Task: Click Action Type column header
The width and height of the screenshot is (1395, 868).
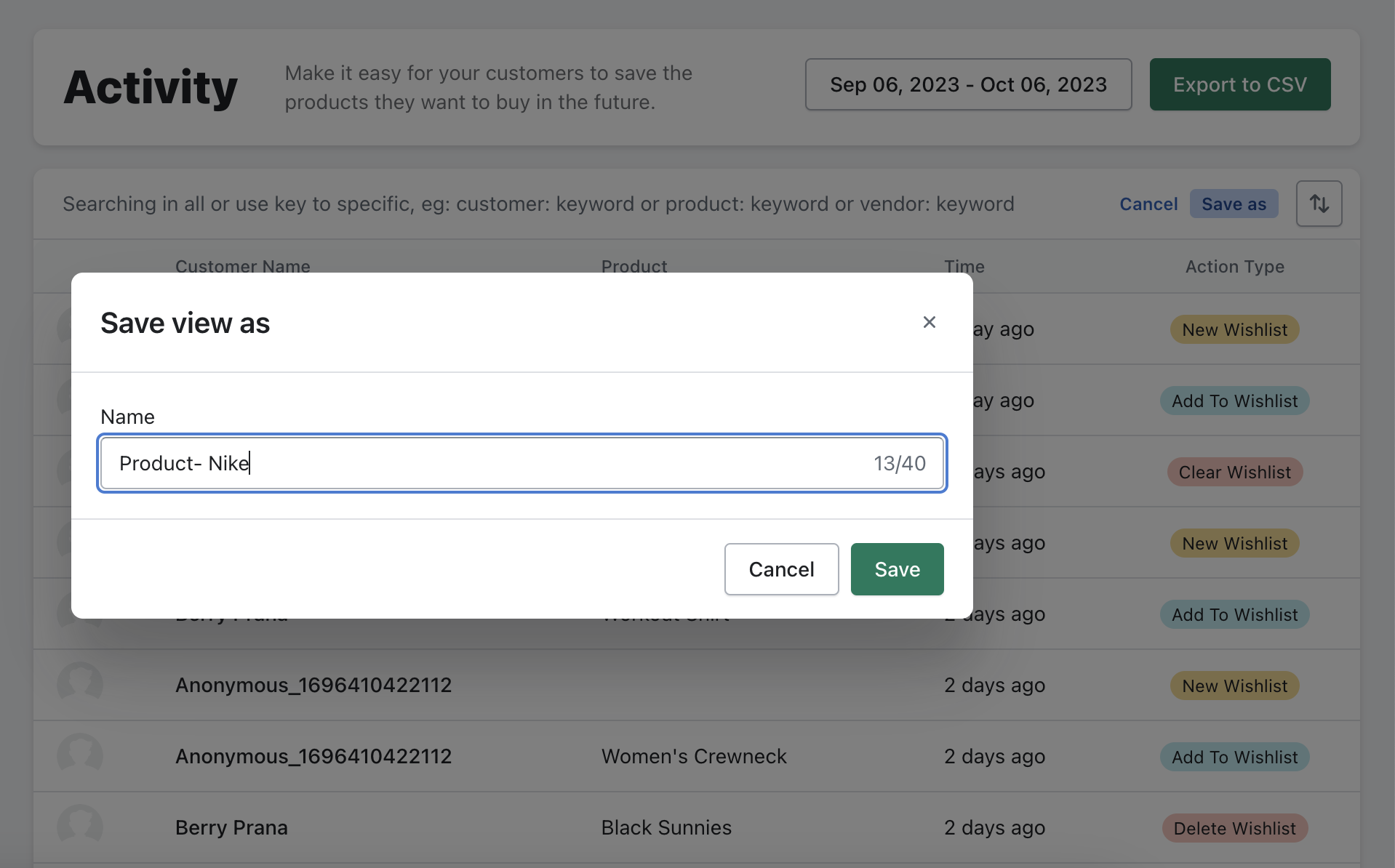Action: (1234, 267)
